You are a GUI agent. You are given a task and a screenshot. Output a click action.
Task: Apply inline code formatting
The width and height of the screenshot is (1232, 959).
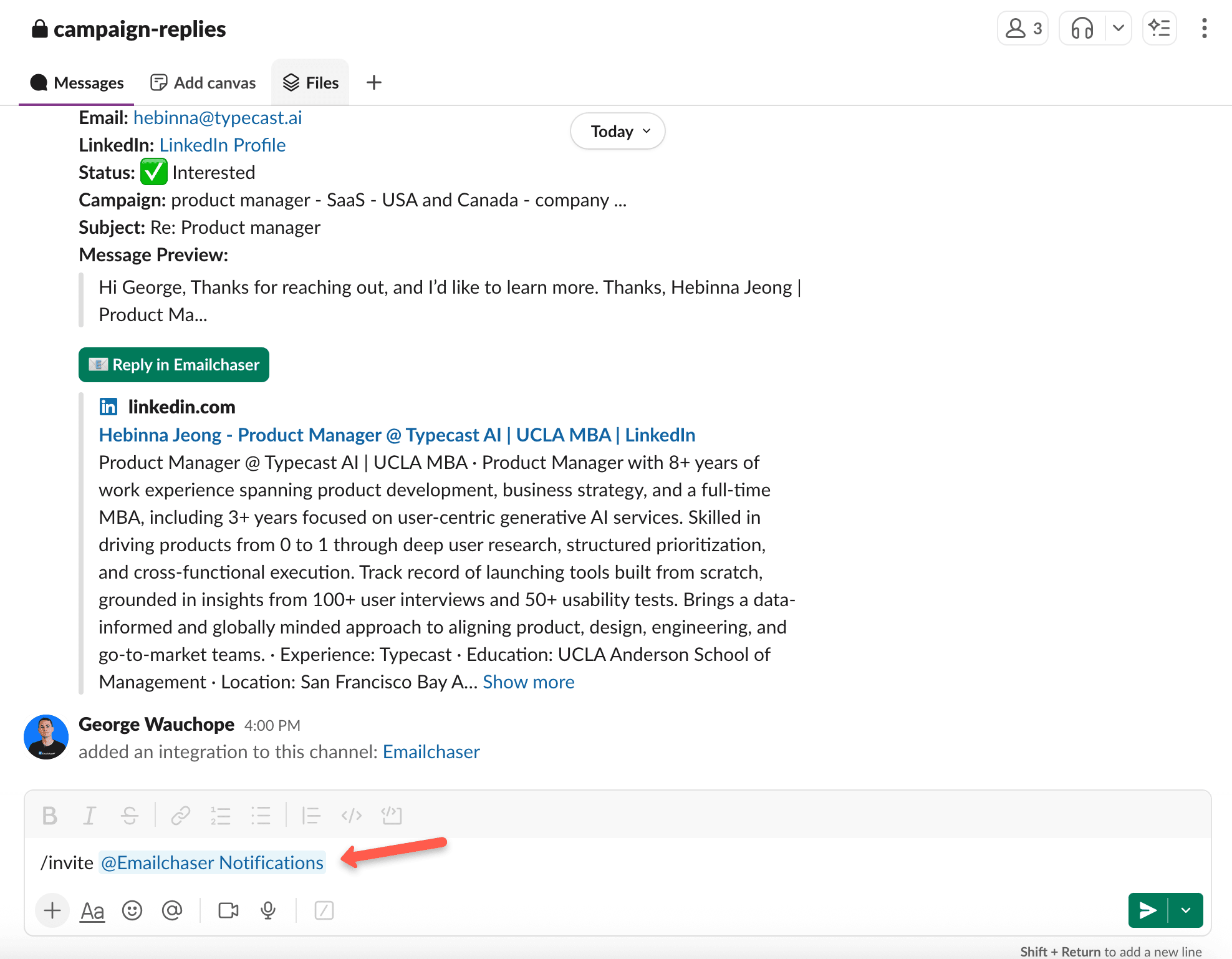coord(352,816)
